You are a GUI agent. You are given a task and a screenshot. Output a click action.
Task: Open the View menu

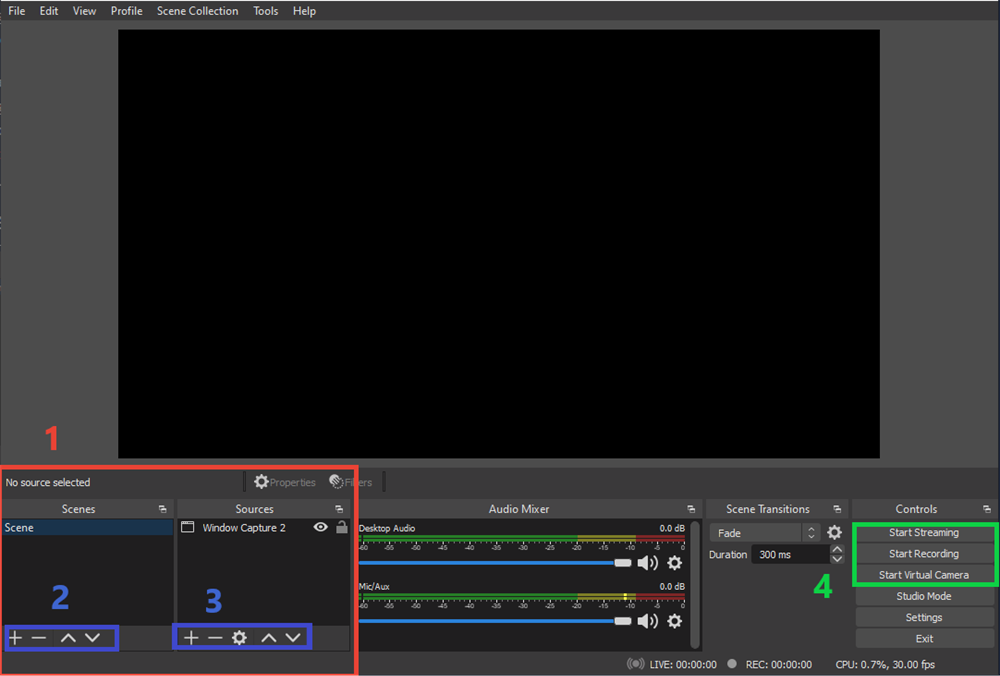point(84,11)
